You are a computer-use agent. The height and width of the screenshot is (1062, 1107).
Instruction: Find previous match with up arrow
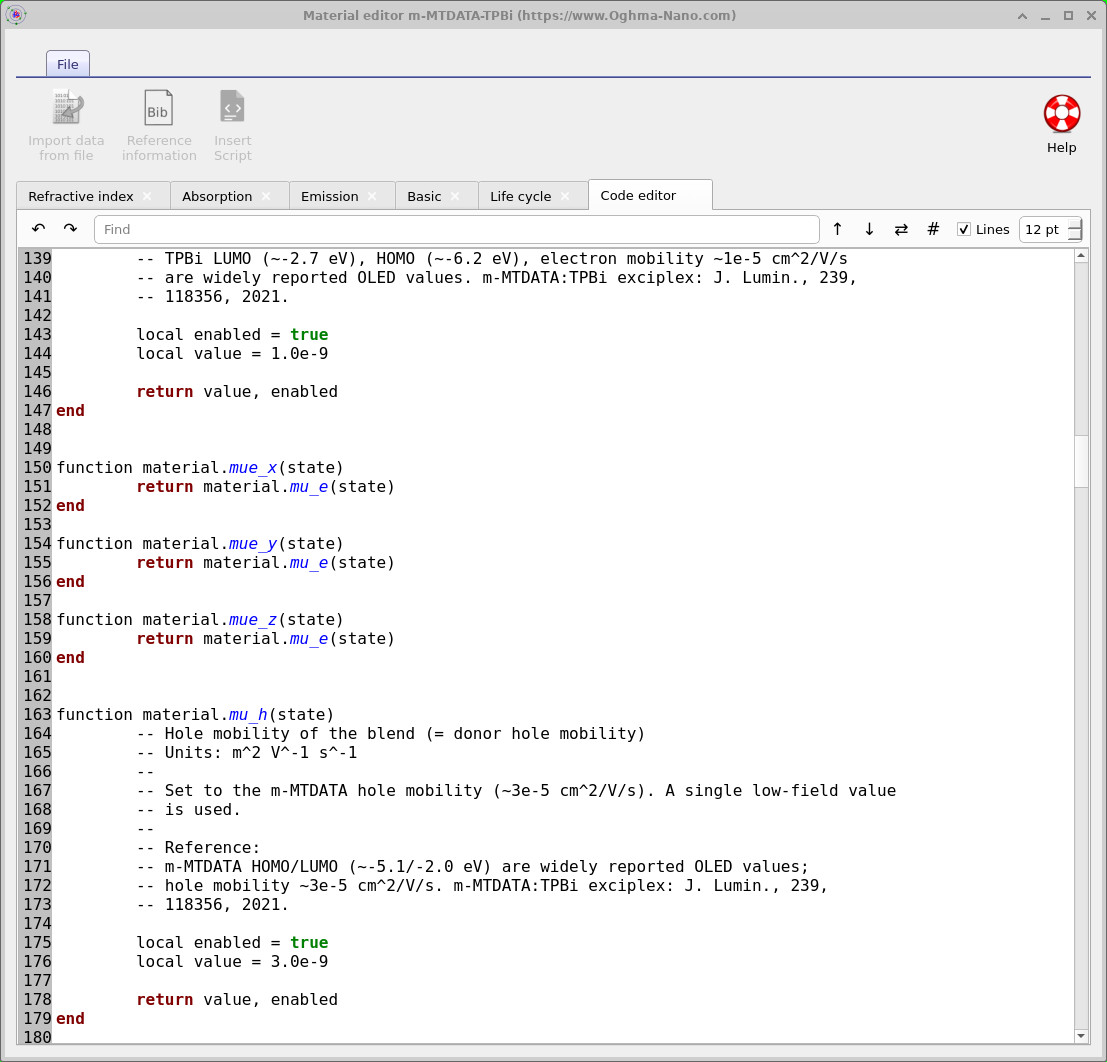click(x=837, y=229)
